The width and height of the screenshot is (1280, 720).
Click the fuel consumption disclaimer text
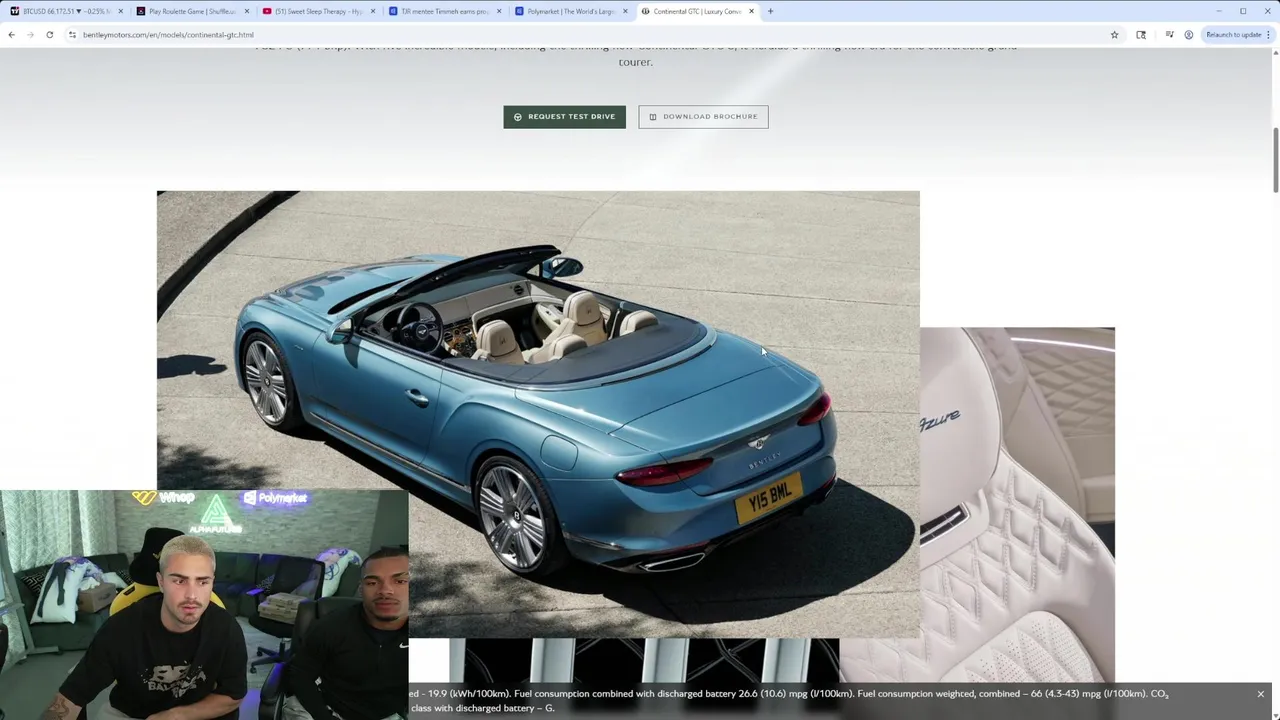tap(789, 701)
